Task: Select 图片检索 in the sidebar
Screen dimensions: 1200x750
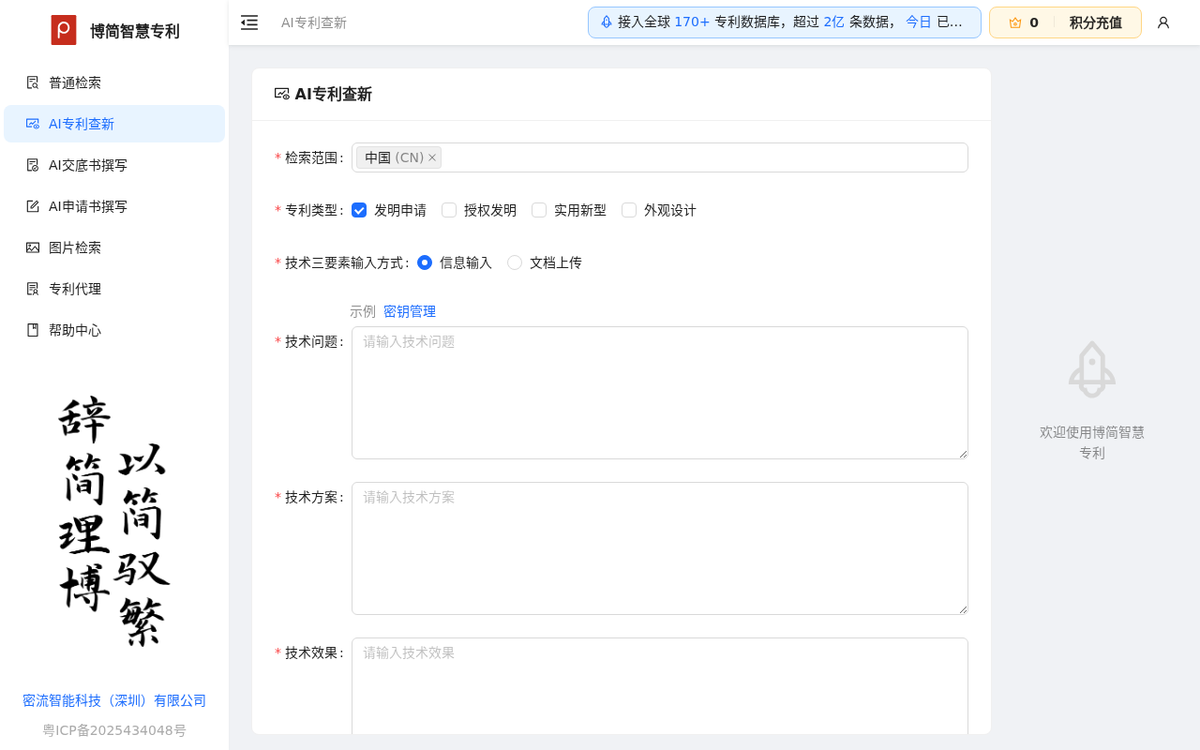Action: tap(74, 247)
